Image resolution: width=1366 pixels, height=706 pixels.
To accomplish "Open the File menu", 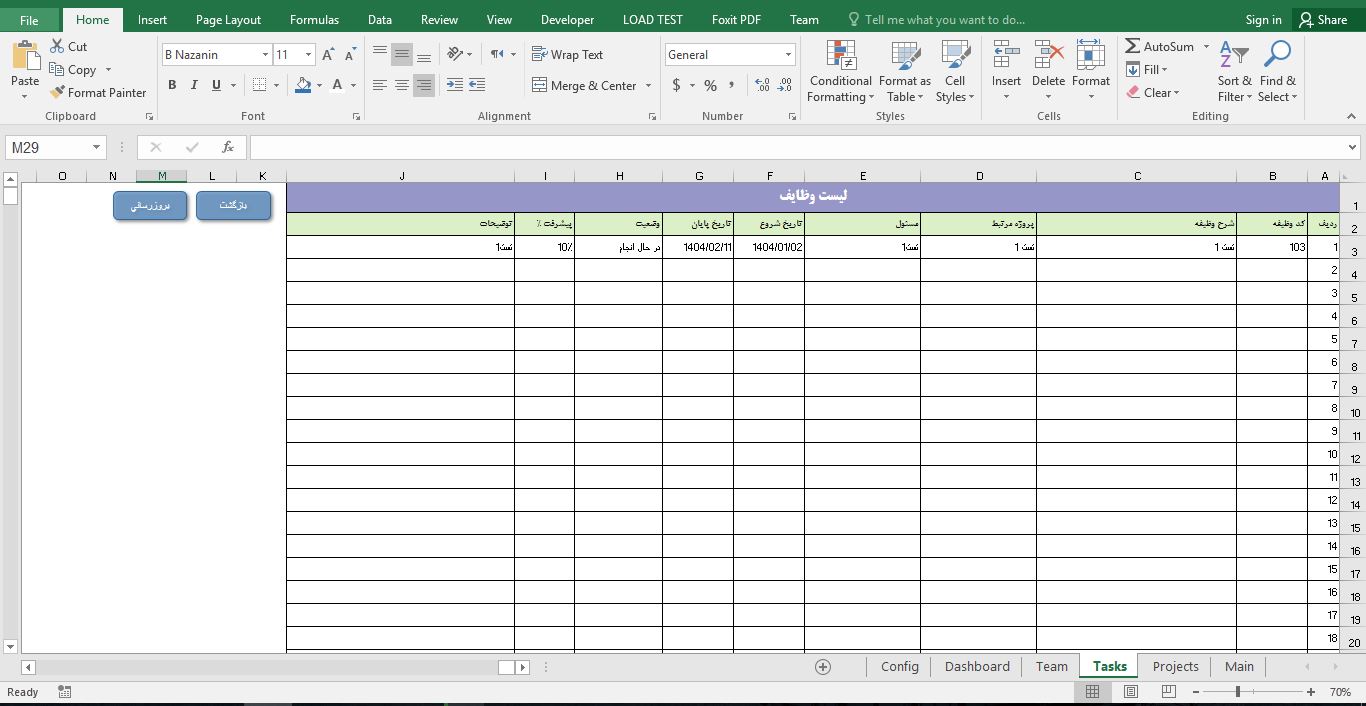I will [29, 19].
